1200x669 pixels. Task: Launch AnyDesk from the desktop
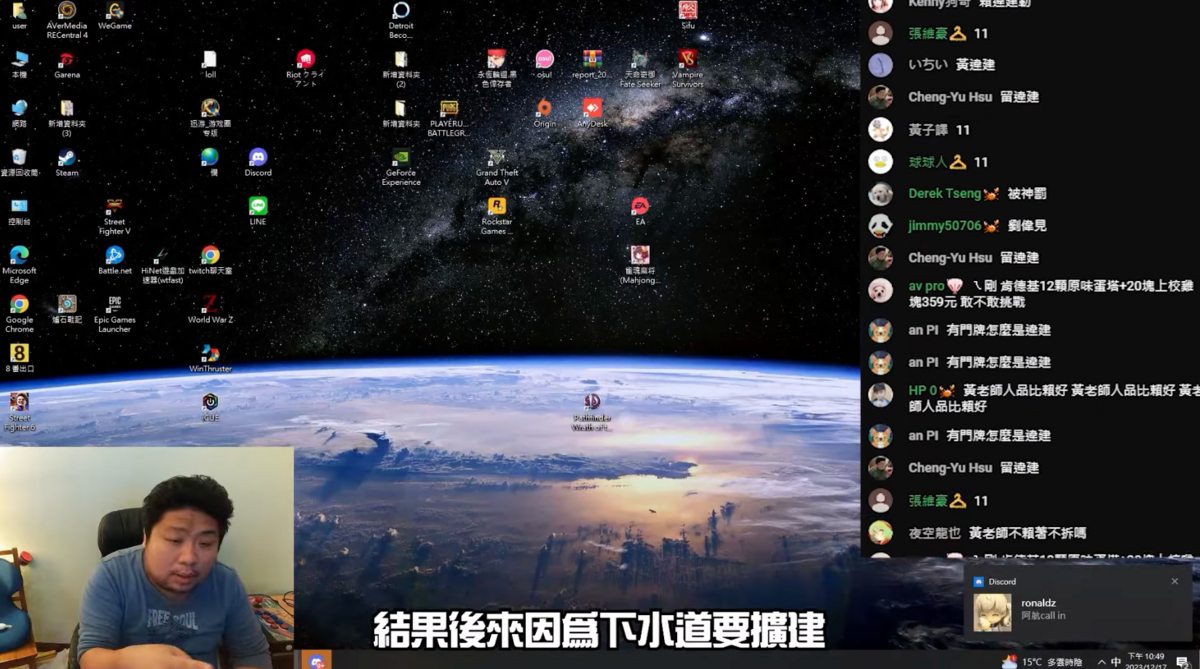pos(592,113)
